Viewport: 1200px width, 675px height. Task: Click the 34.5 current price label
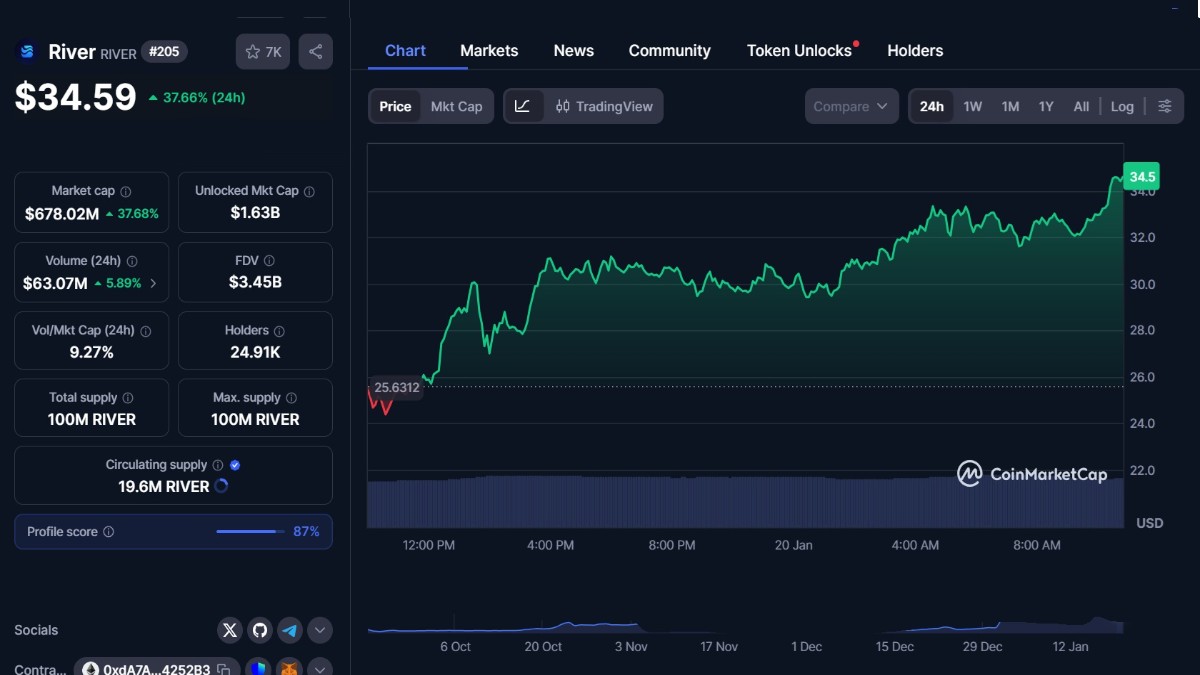point(1142,177)
